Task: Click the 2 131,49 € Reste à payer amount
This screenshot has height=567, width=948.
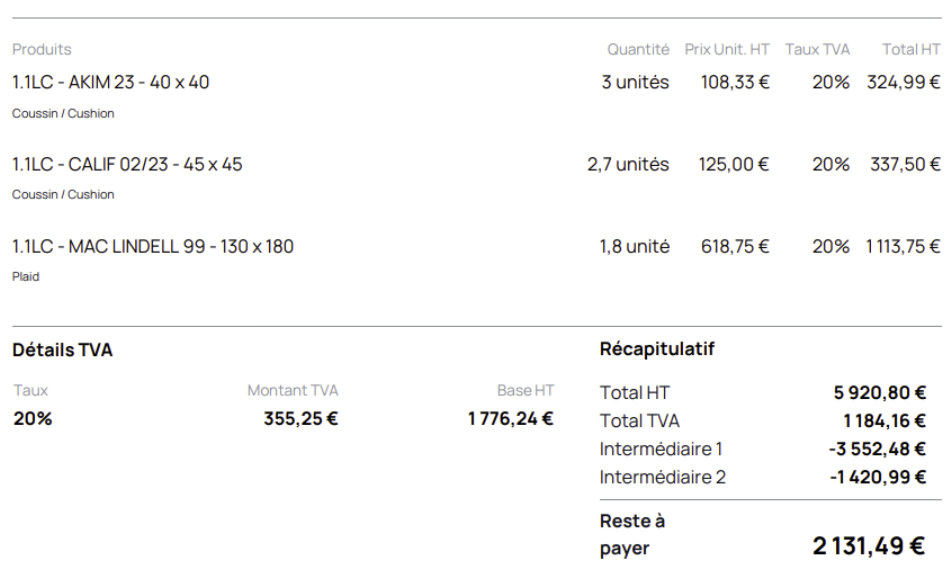Action: tap(868, 545)
